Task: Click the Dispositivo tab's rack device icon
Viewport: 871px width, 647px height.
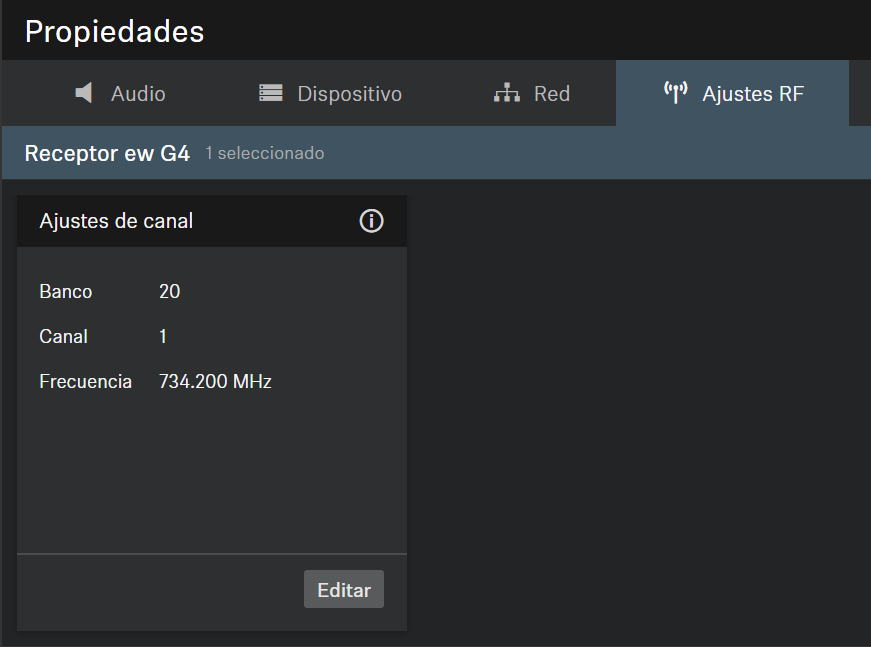Action: 270,93
